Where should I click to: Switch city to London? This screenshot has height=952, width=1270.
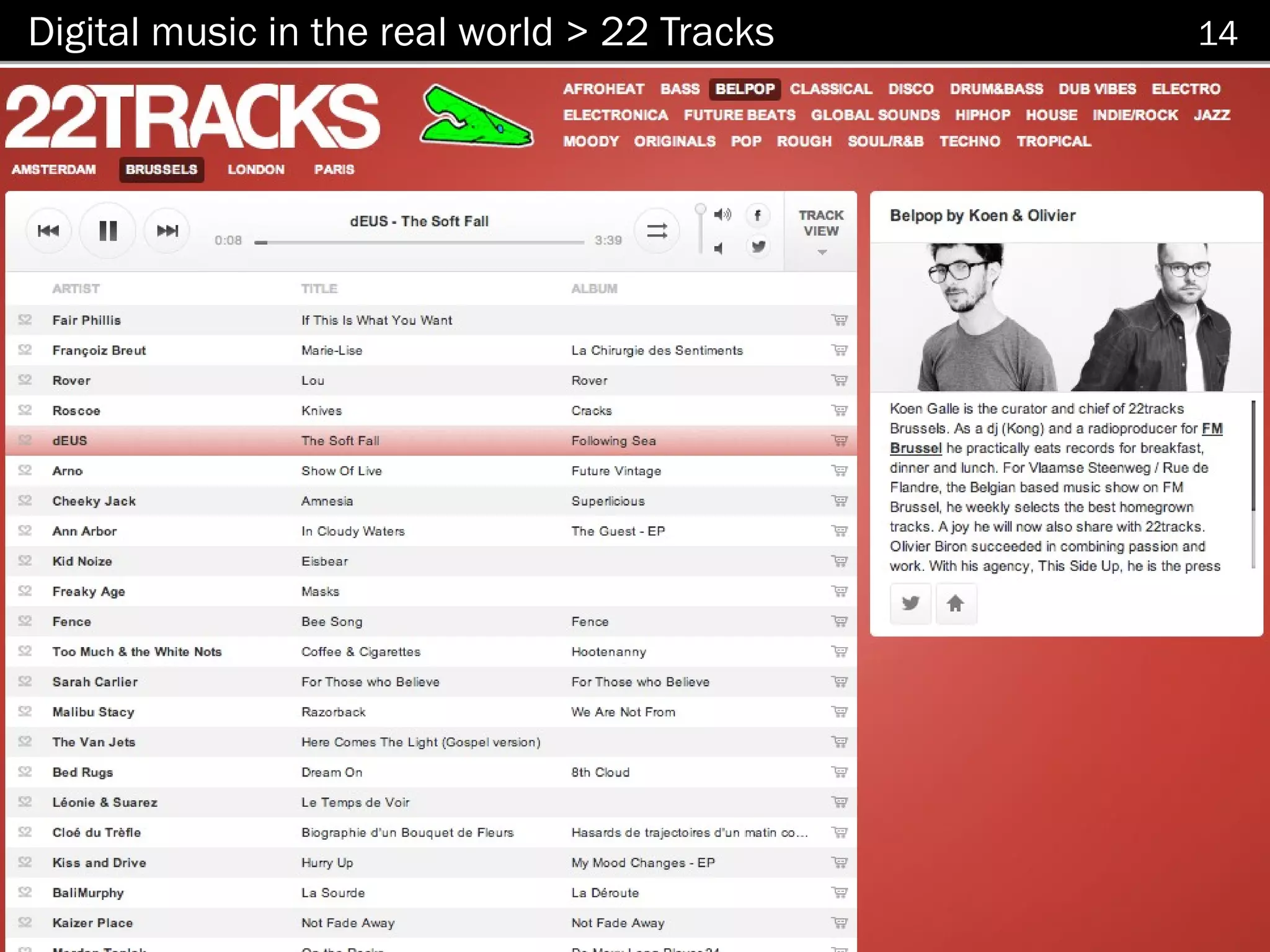pos(256,169)
